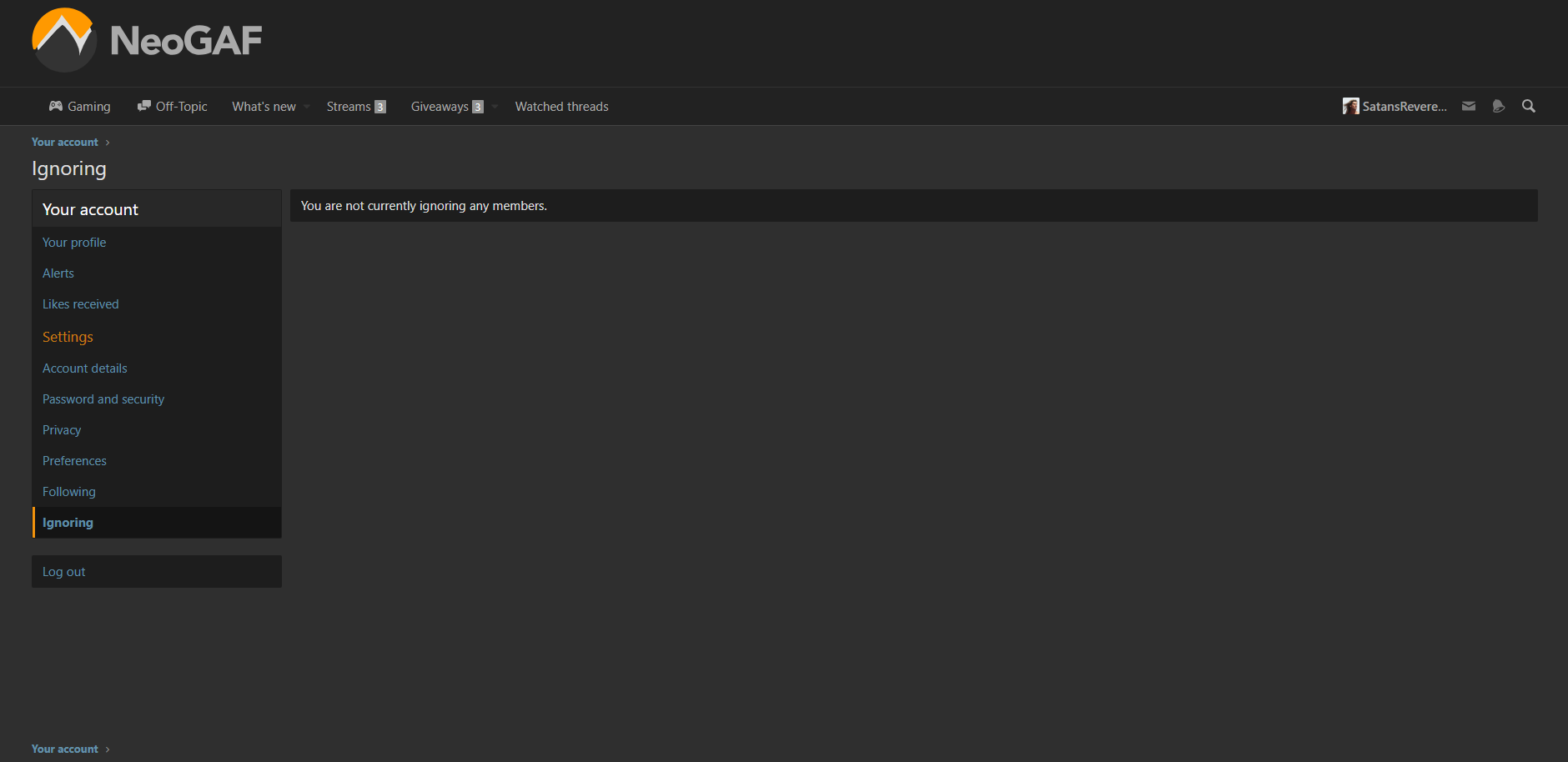The width and height of the screenshot is (1568, 762).
Task: Open the Gaming forum section
Action: 79,107
